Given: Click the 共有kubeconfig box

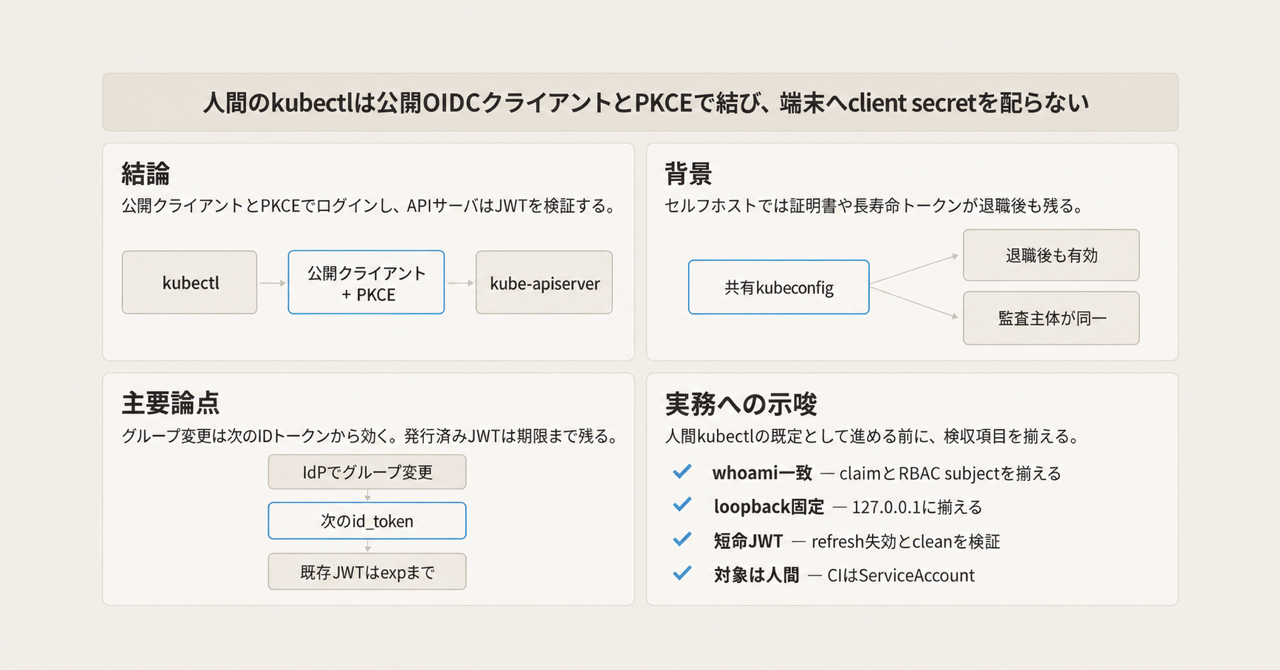Looking at the screenshot, I should 779,287.
